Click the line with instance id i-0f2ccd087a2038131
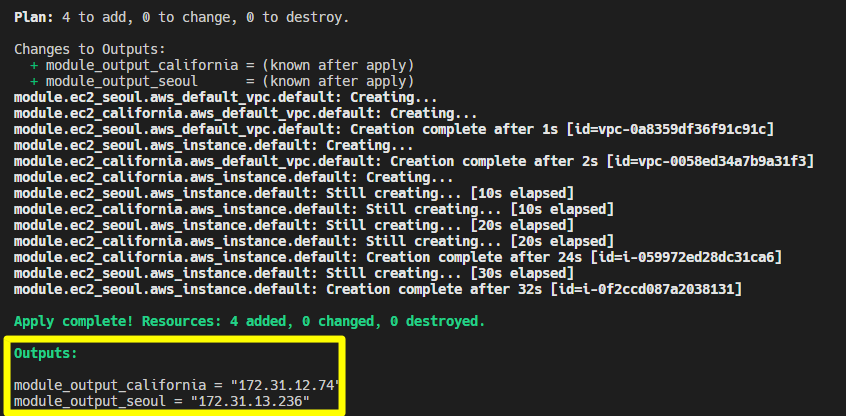 point(378,289)
